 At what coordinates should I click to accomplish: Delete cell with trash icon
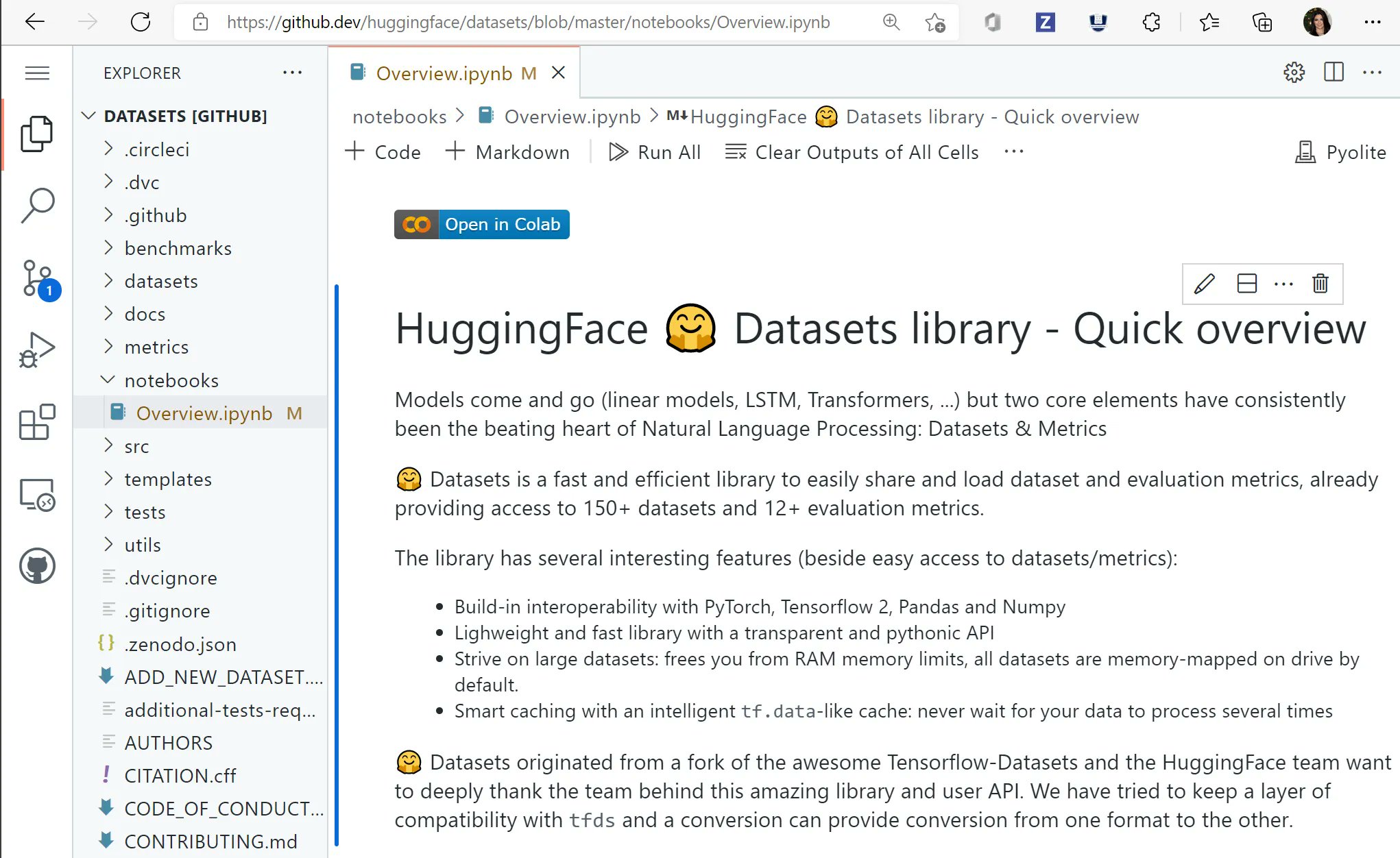pos(1320,284)
